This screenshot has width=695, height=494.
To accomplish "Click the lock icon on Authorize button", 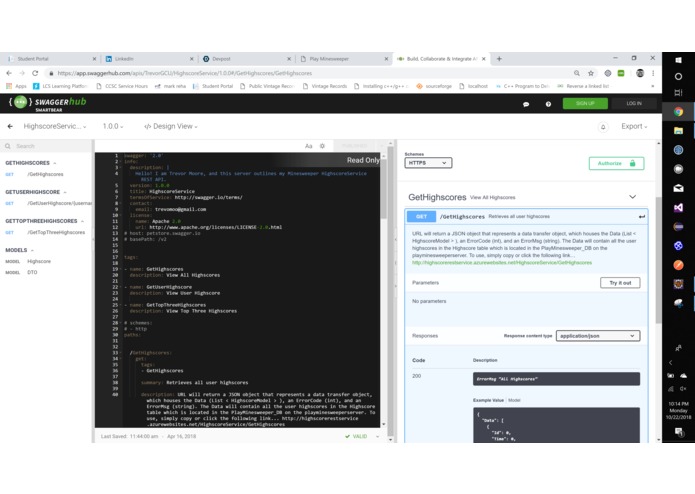I will pyautogui.click(x=633, y=163).
